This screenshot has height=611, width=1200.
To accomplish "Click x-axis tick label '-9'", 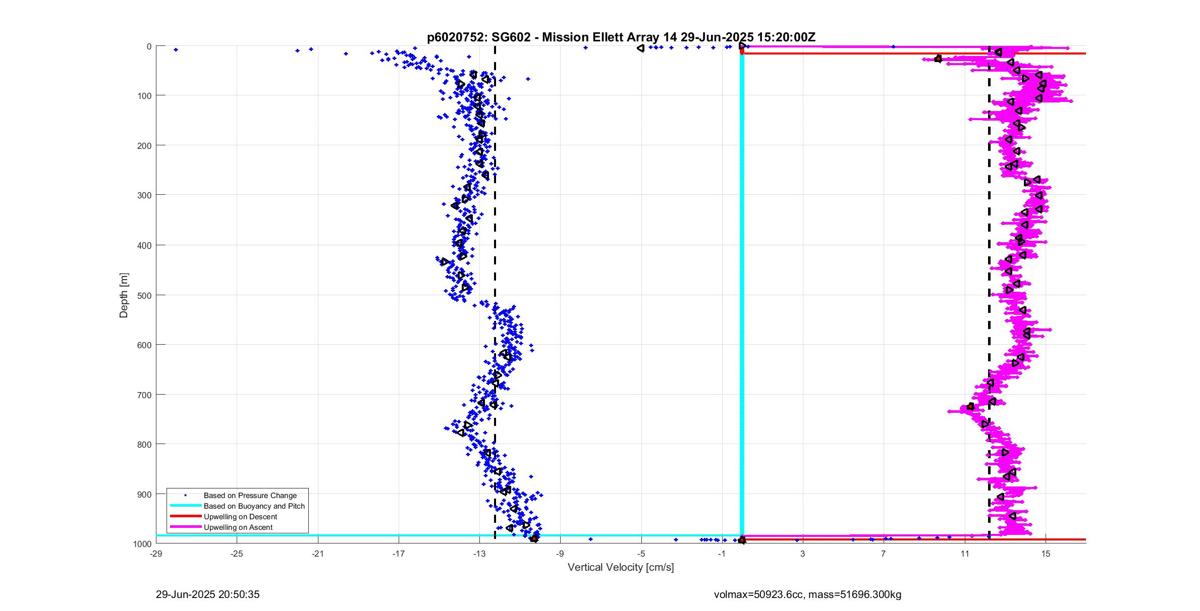I will (560, 552).
